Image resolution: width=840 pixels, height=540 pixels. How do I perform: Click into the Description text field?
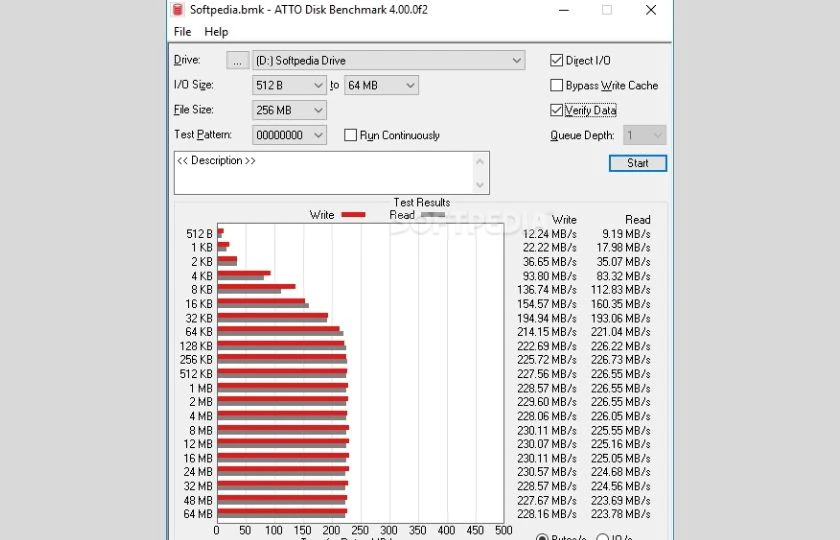[x=323, y=172]
